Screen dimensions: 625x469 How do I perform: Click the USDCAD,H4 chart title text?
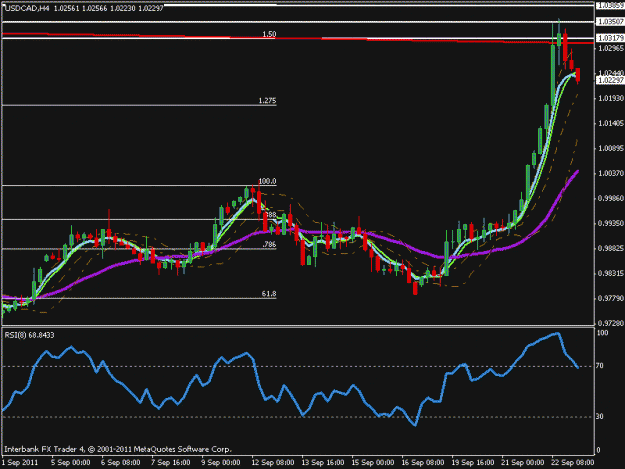27,8
